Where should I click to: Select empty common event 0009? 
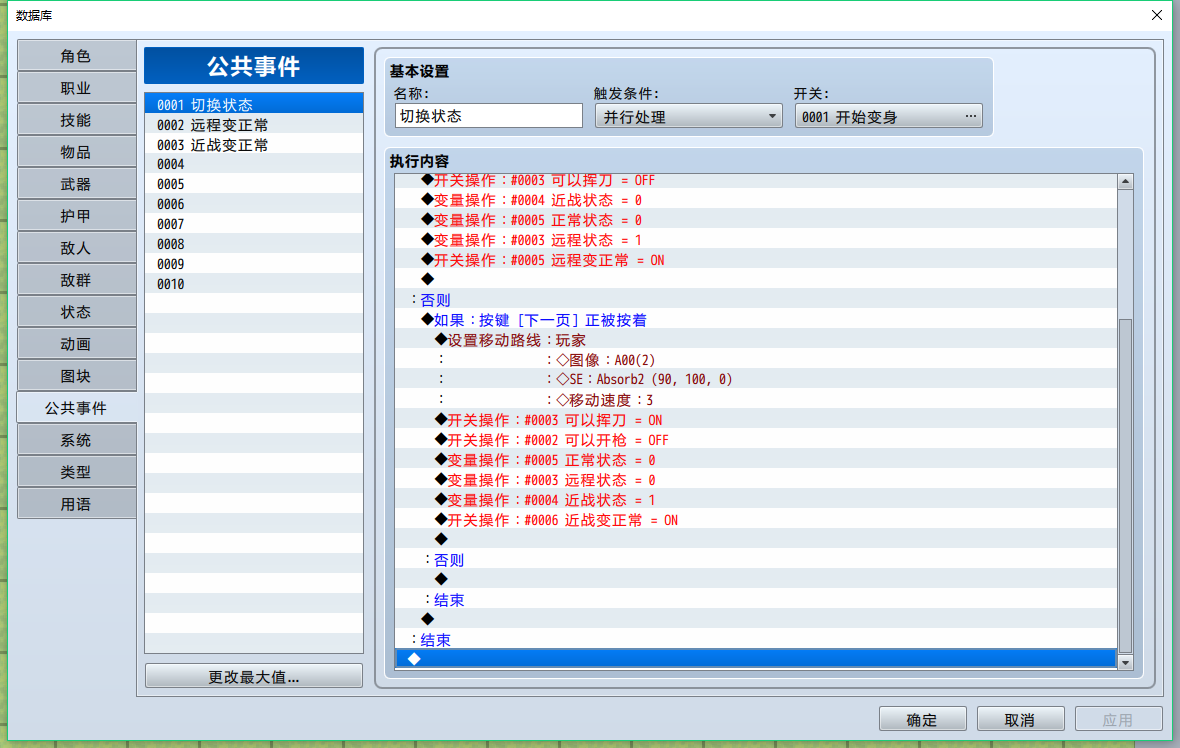[254, 264]
